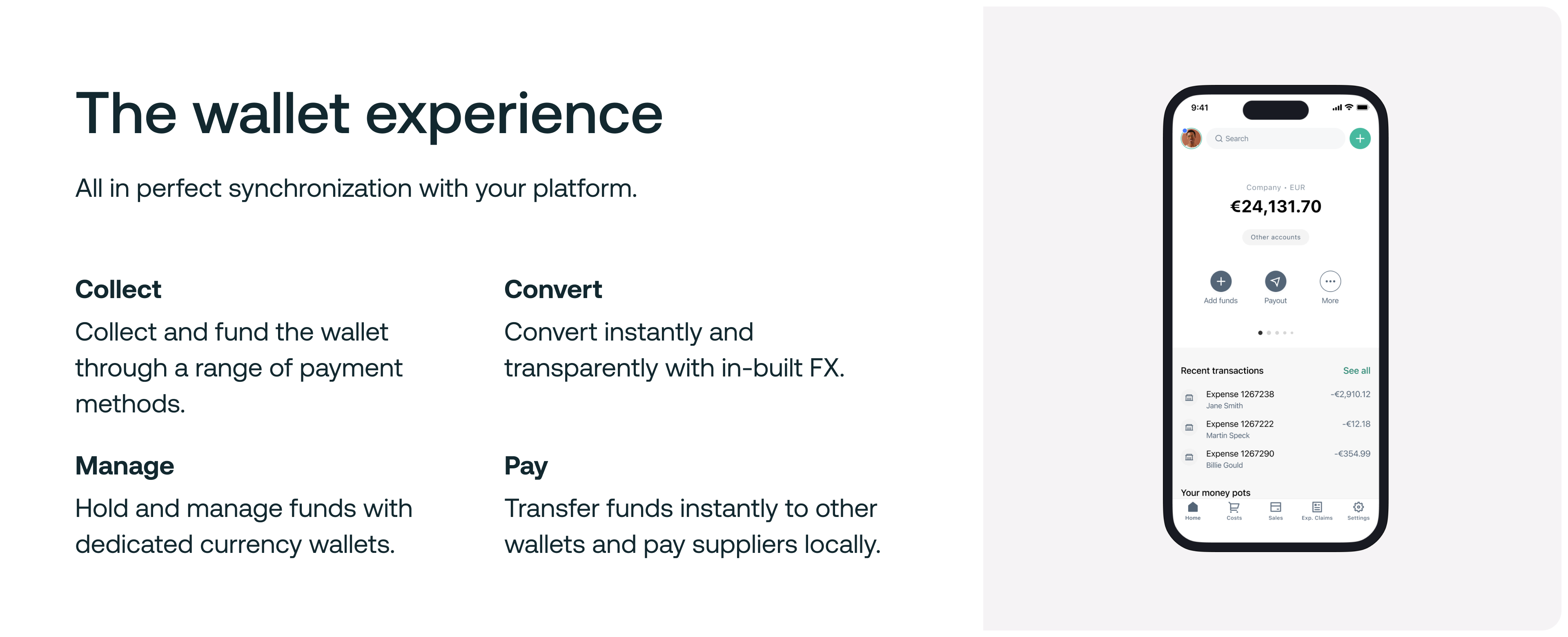This screenshot has width=1568, height=637.
Task: Tap the Add funds plus icon
Action: (1221, 281)
